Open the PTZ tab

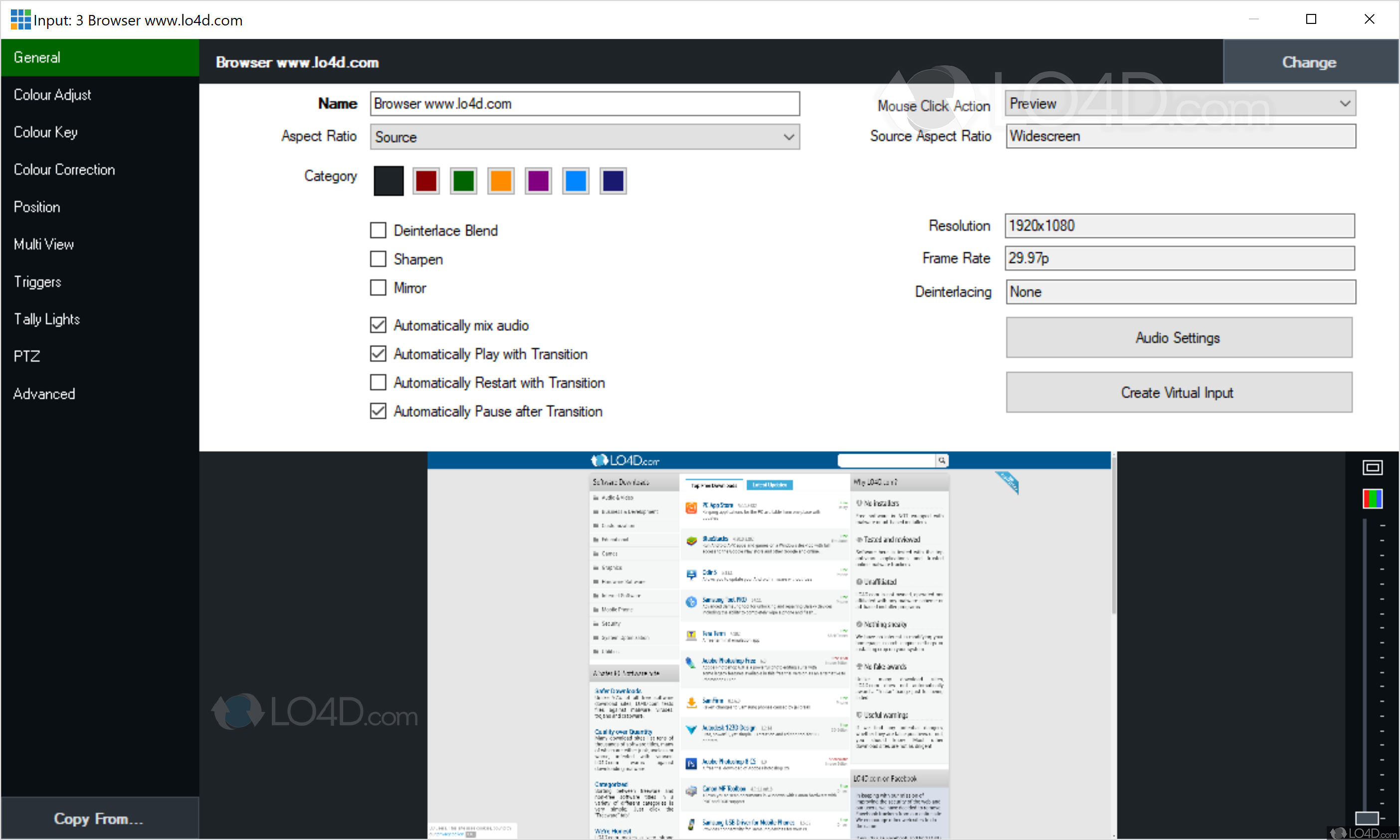(100, 356)
